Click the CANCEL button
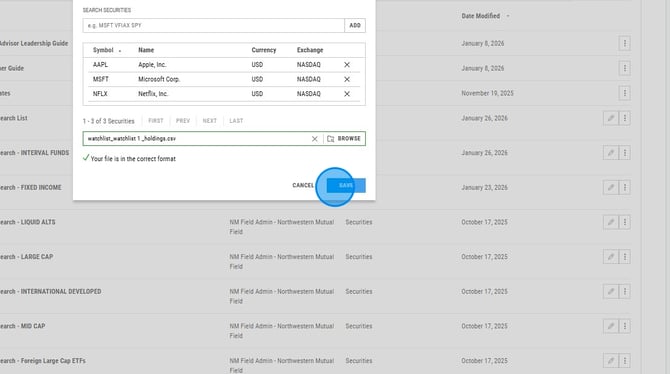Image resolution: width=670 pixels, height=374 pixels. point(303,185)
